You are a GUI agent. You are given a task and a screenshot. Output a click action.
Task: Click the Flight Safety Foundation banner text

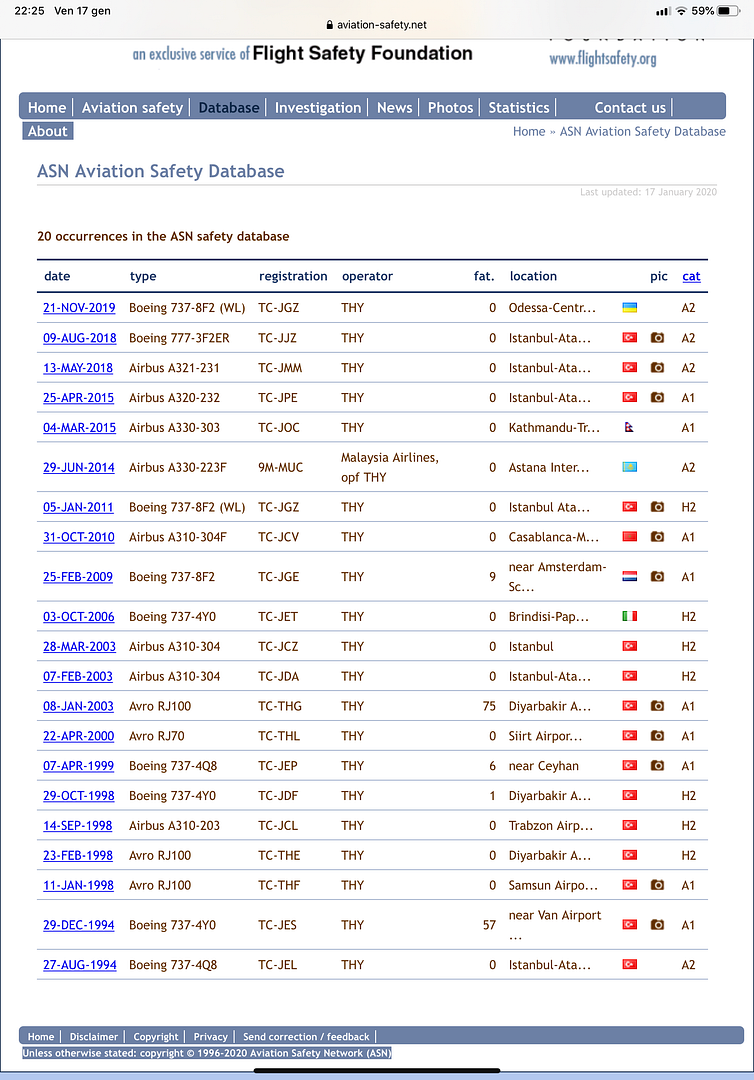(x=362, y=53)
